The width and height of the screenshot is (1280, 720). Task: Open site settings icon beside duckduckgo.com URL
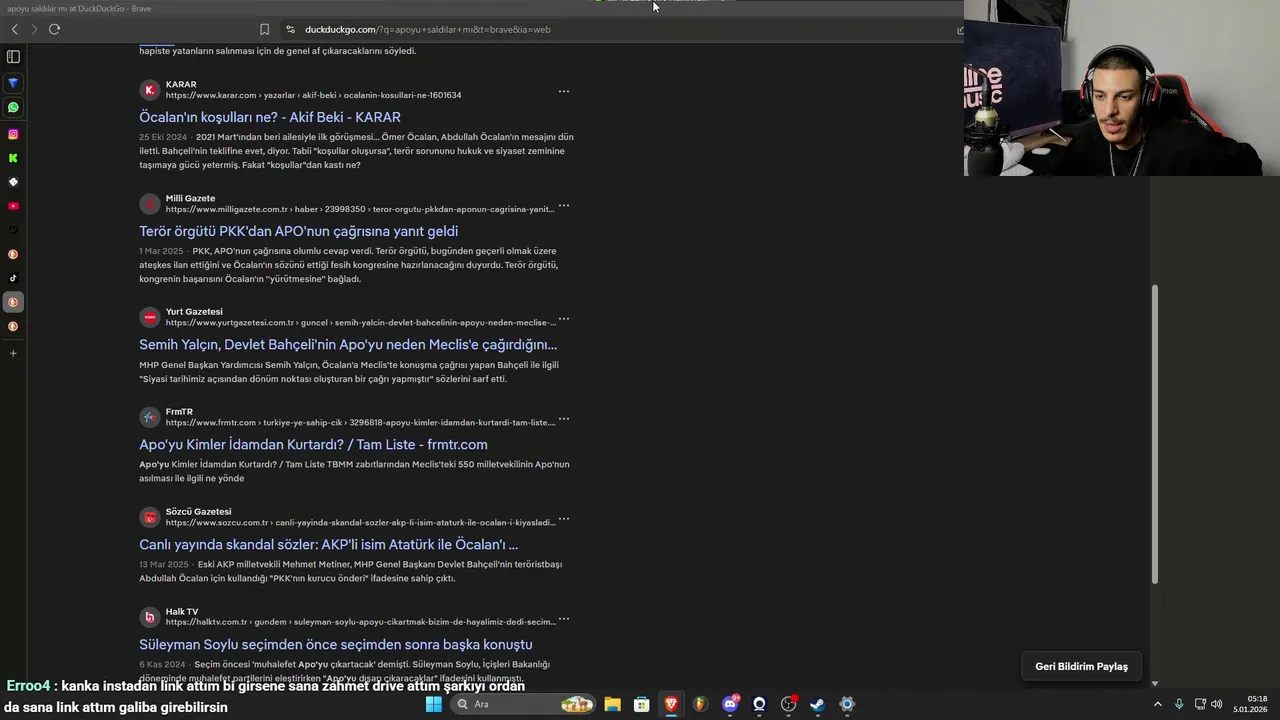[x=290, y=29]
